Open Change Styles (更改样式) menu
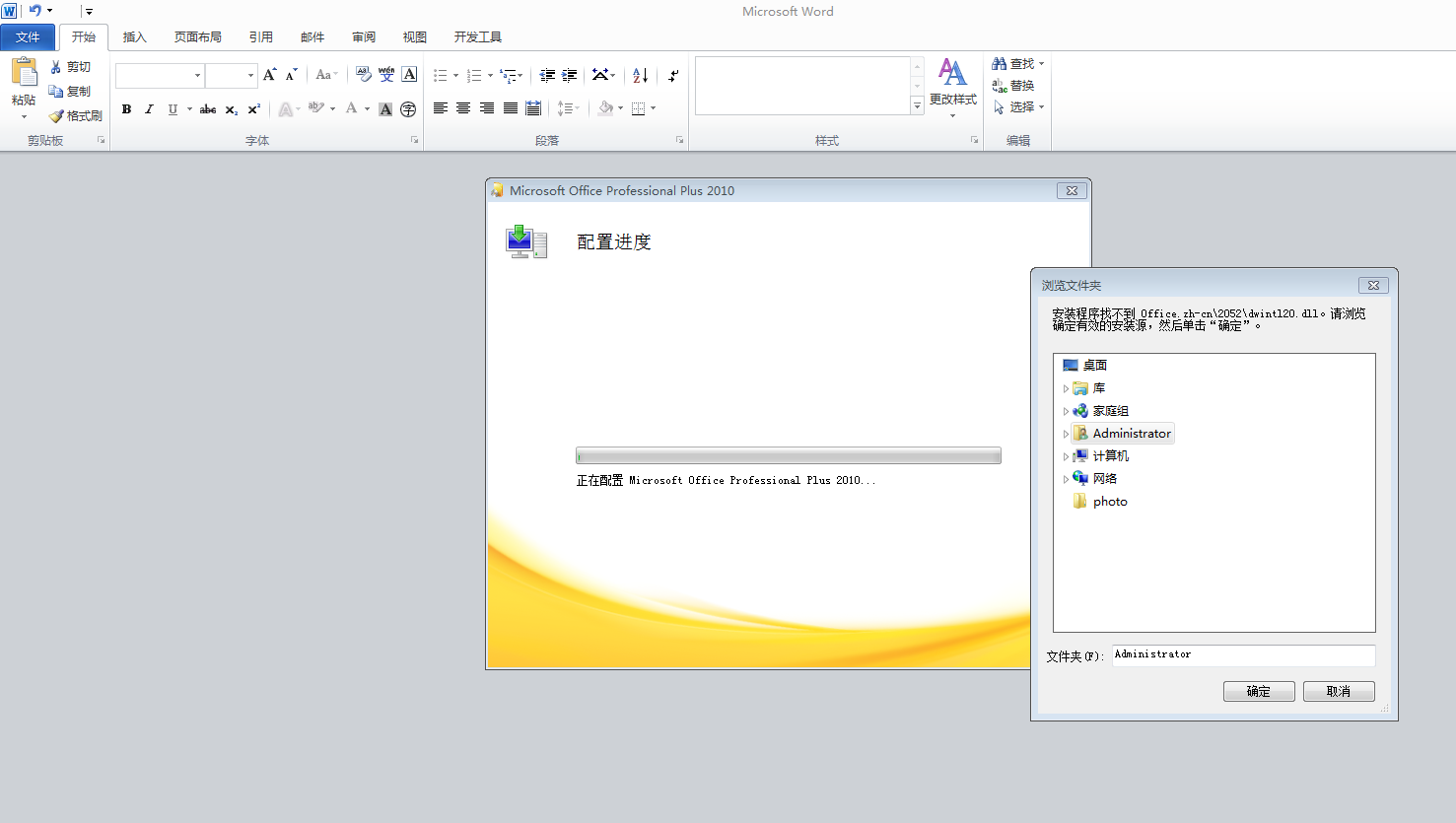 pos(952,87)
